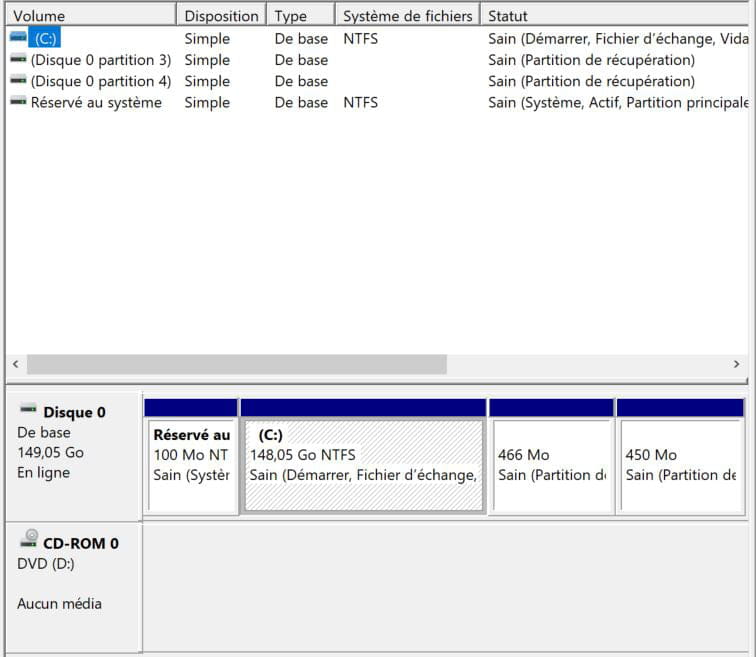Image resolution: width=756 pixels, height=657 pixels.
Task: Click the left arrow of horizontal scrollbar
Action: point(16,364)
